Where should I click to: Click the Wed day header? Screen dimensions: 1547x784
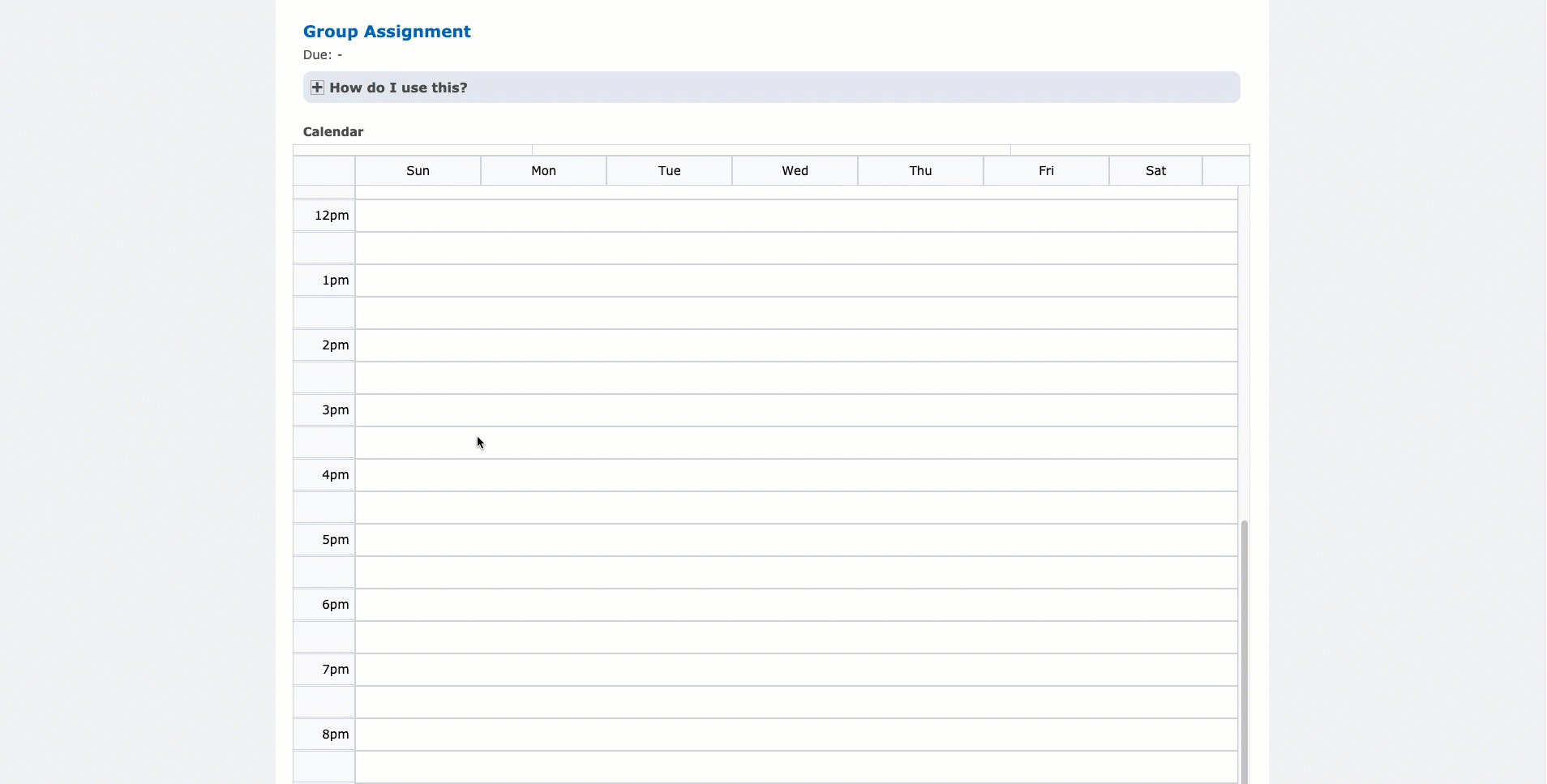[795, 171]
